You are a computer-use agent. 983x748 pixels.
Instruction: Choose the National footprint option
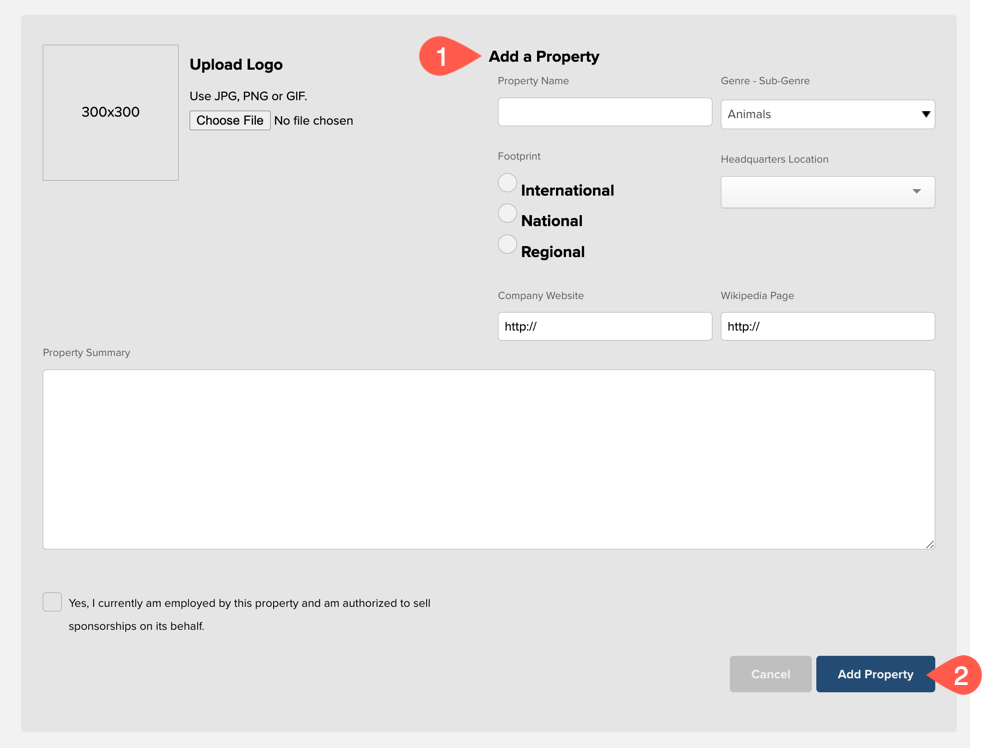508,214
